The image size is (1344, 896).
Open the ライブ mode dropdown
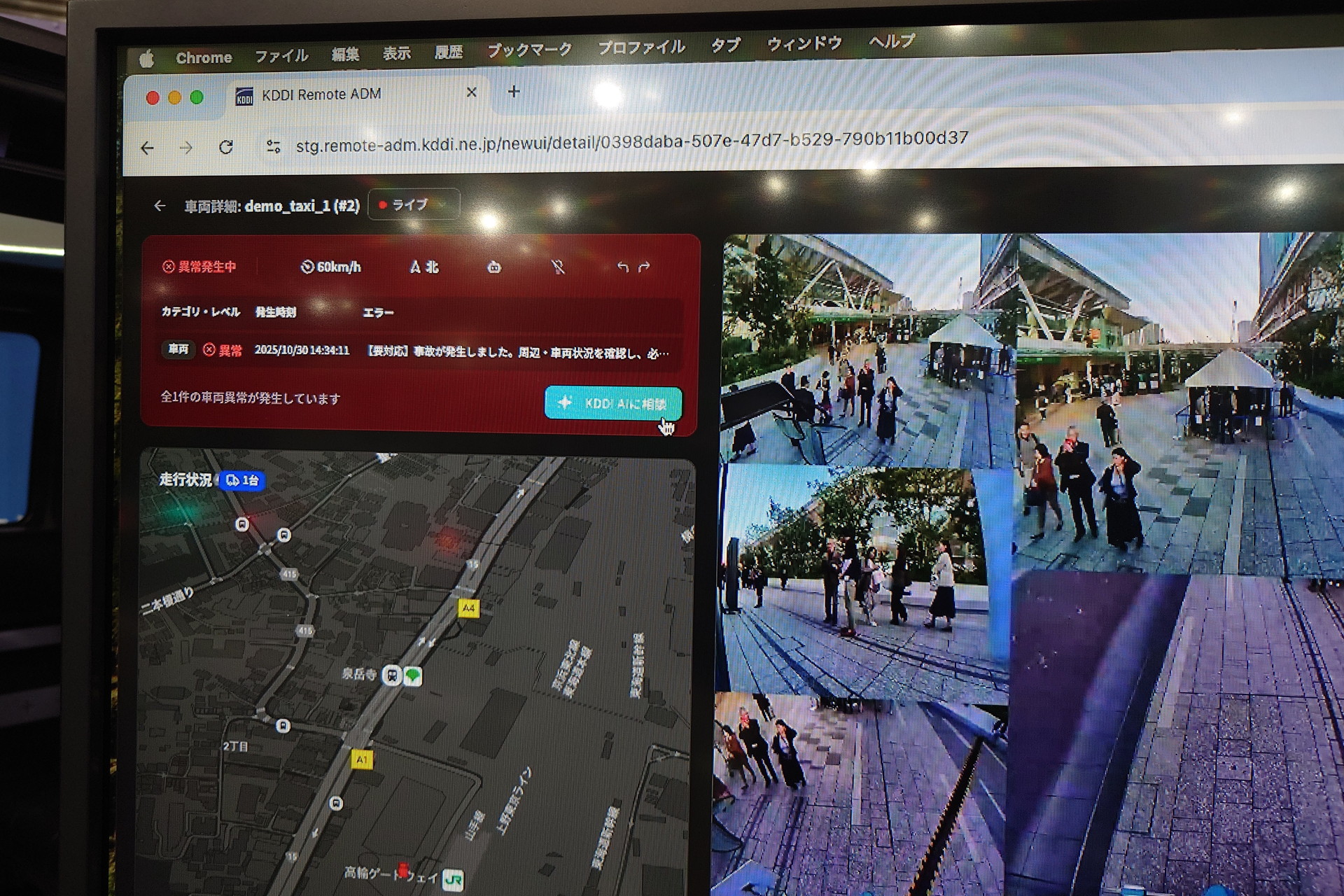(413, 204)
